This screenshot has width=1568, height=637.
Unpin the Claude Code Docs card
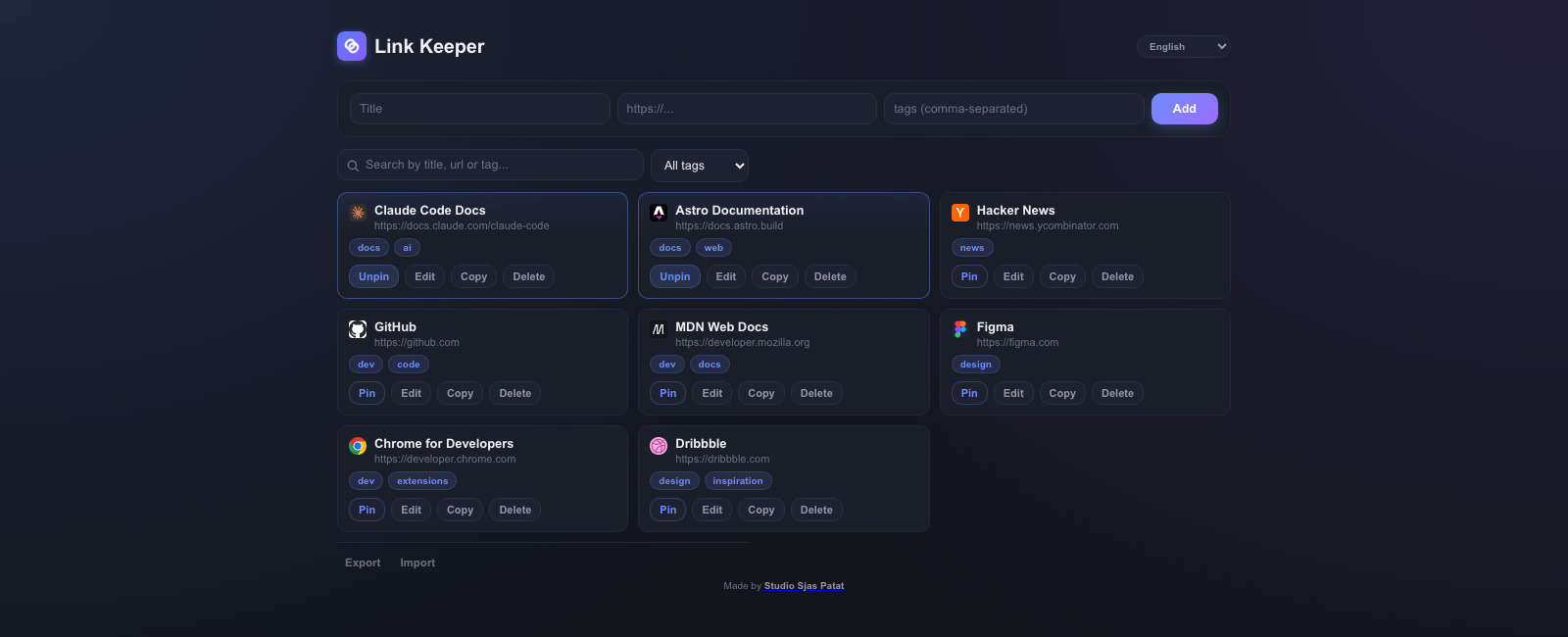pos(373,276)
